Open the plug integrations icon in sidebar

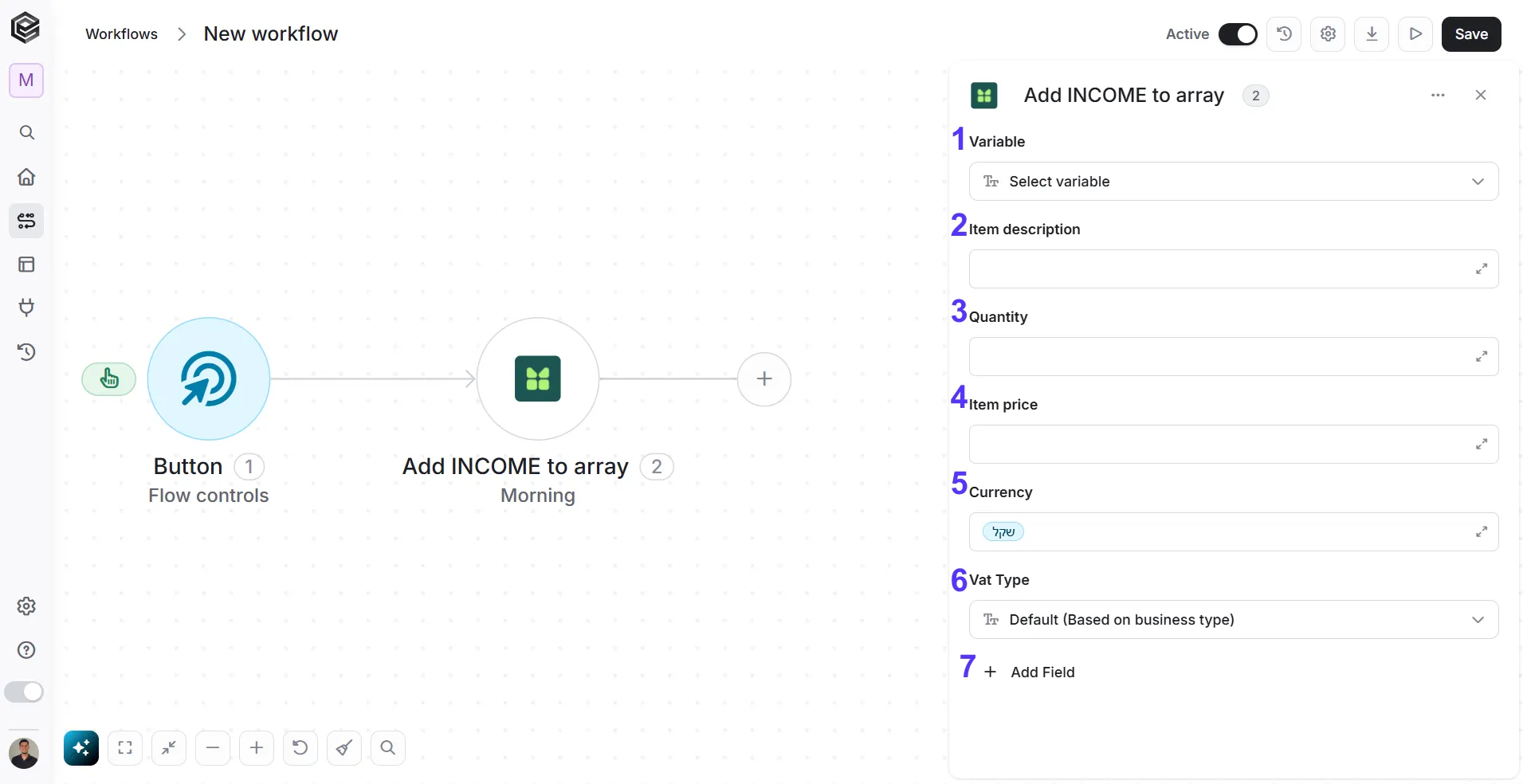26,308
